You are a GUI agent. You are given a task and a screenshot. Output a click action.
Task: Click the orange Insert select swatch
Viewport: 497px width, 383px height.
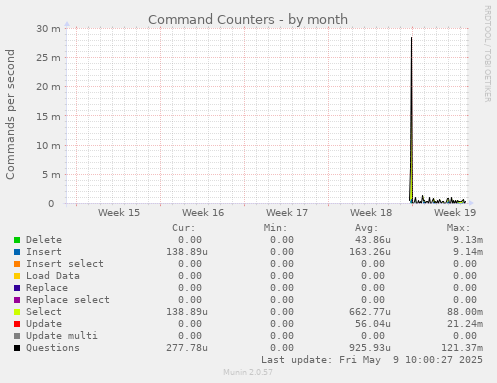tap(17, 264)
